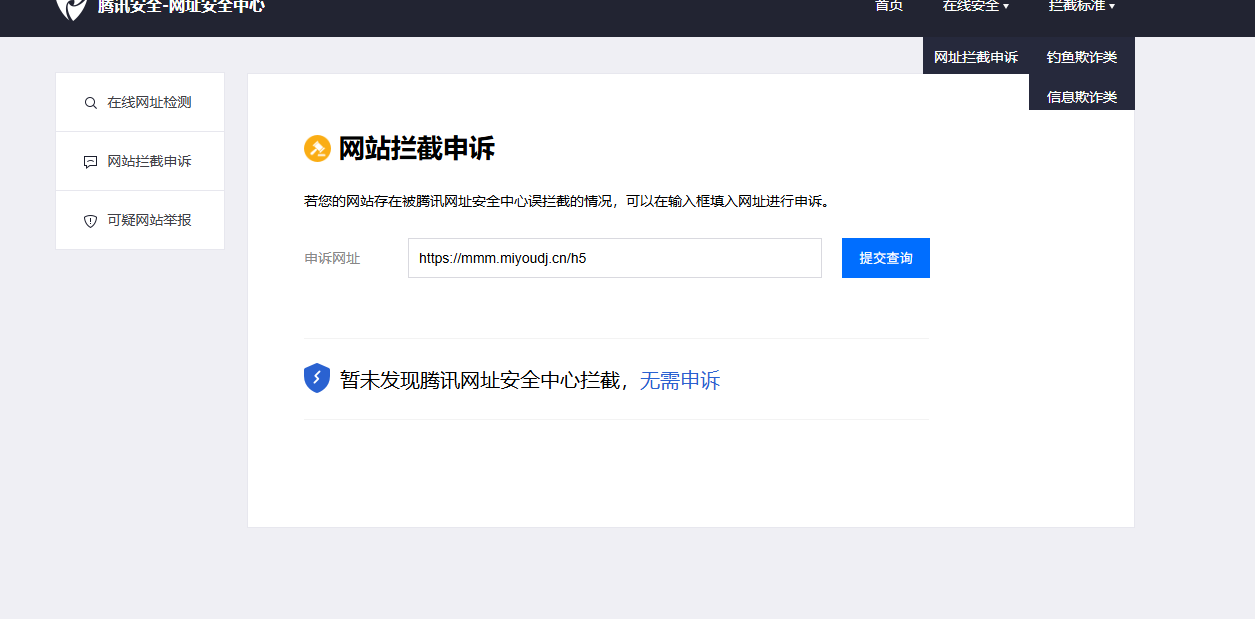
Task: Go to 首页 in the top navigation
Action: (x=889, y=6)
